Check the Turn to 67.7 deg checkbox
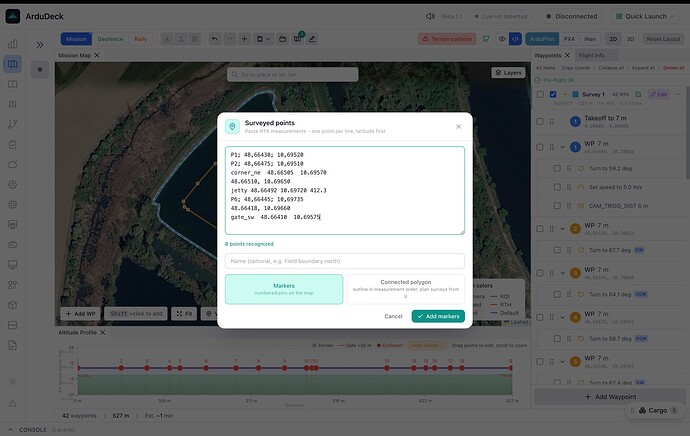Image resolution: width=690 pixels, height=436 pixels. [x=557, y=250]
